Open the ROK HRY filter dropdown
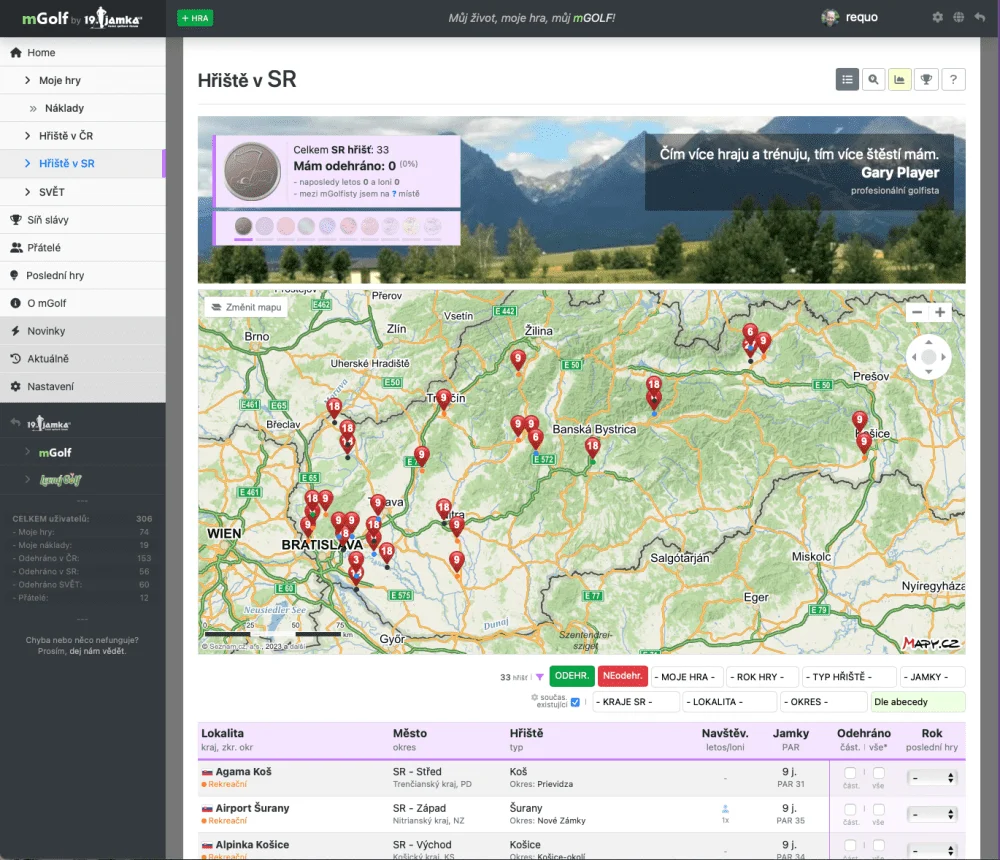 tap(763, 677)
